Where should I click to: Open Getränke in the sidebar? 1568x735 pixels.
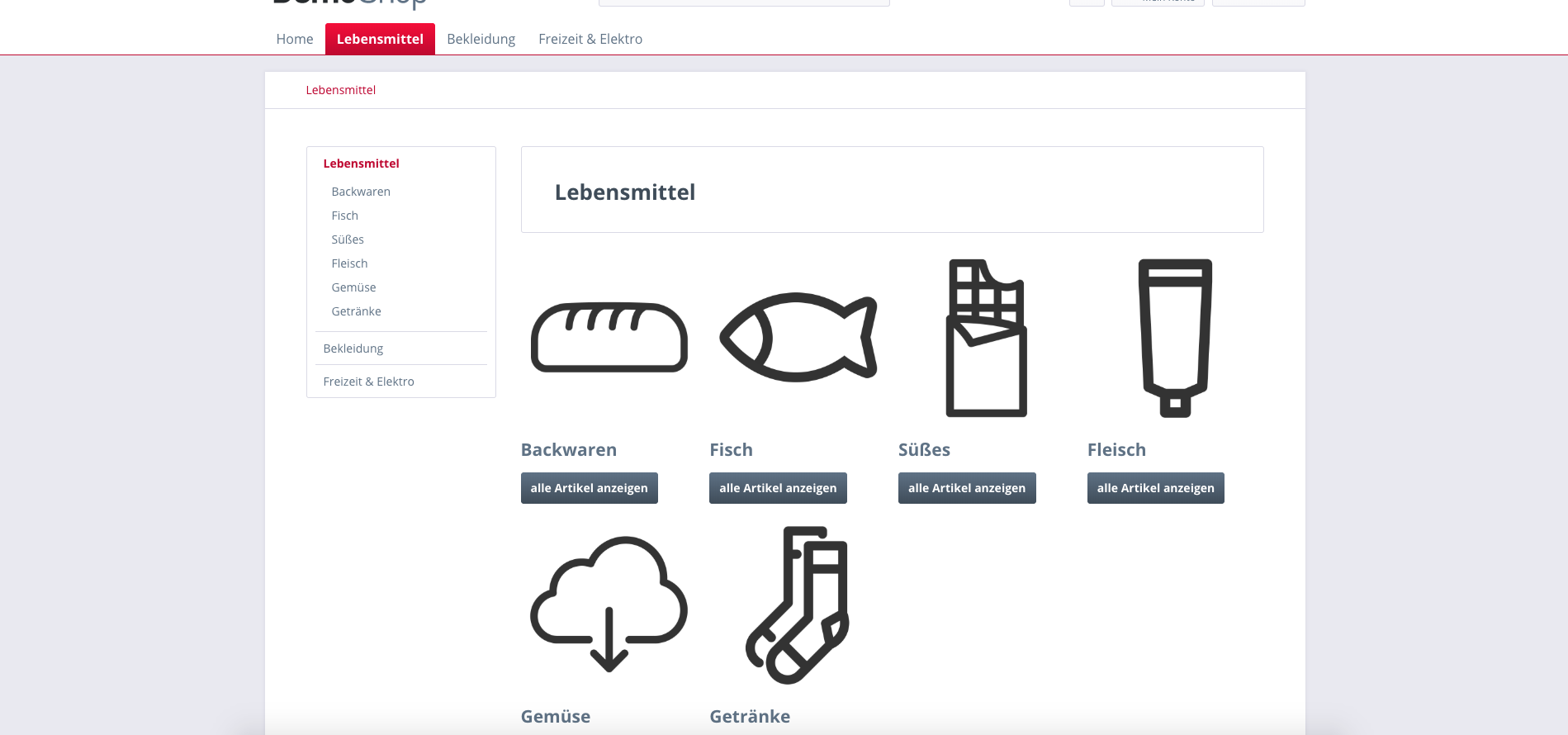(x=356, y=311)
